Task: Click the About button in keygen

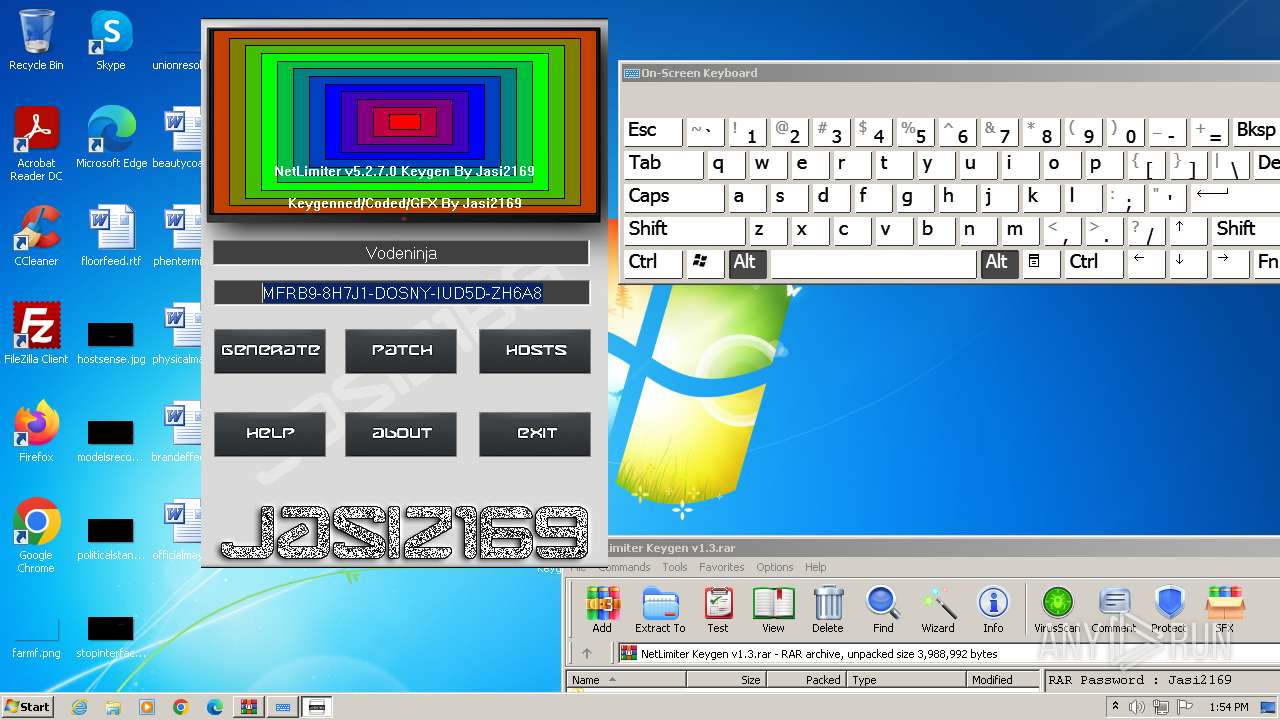Action: pyautogui.click(x=401, y=434)
